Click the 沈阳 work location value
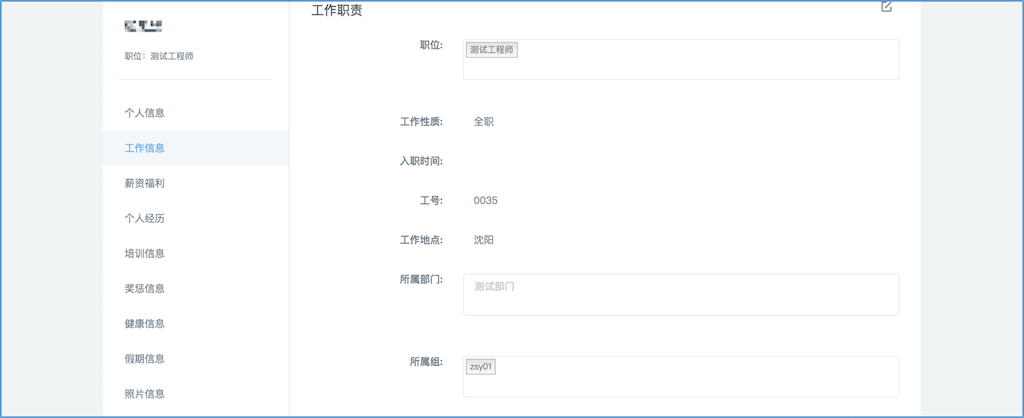 [484, 240]
